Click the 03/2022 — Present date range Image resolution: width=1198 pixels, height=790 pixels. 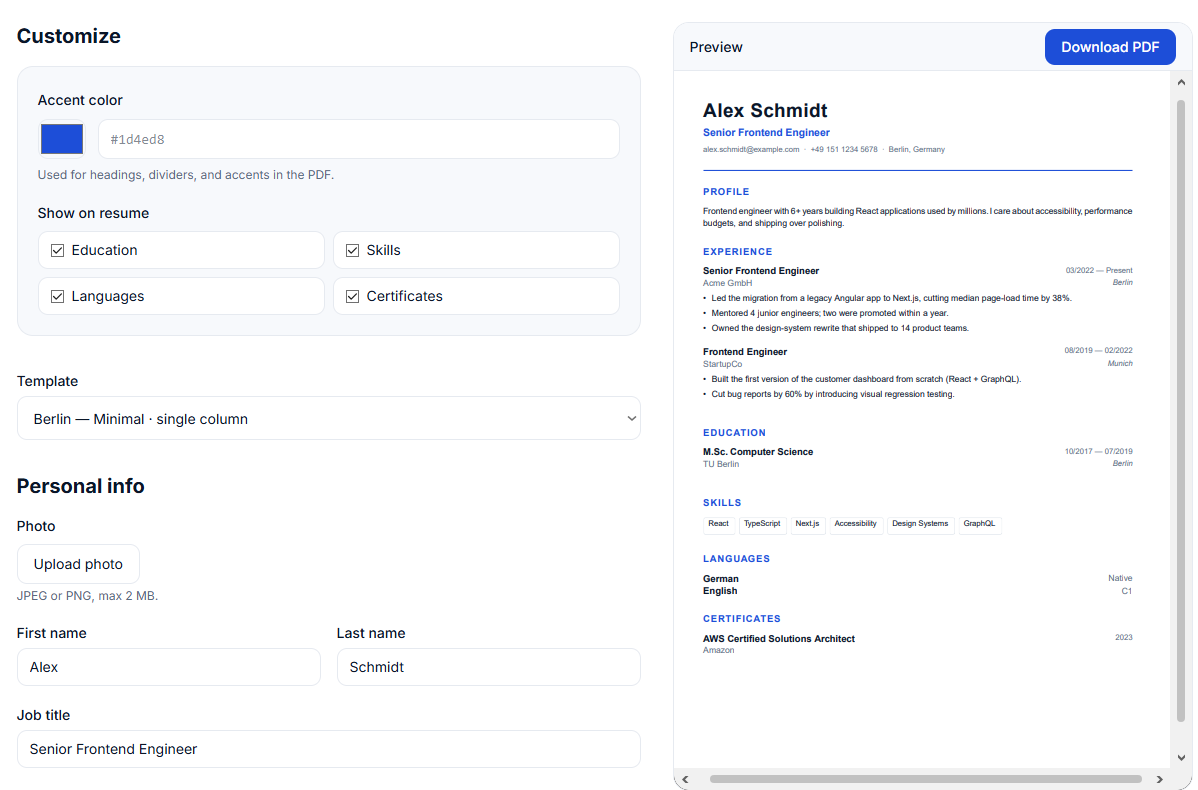(x=1099, y=270)
